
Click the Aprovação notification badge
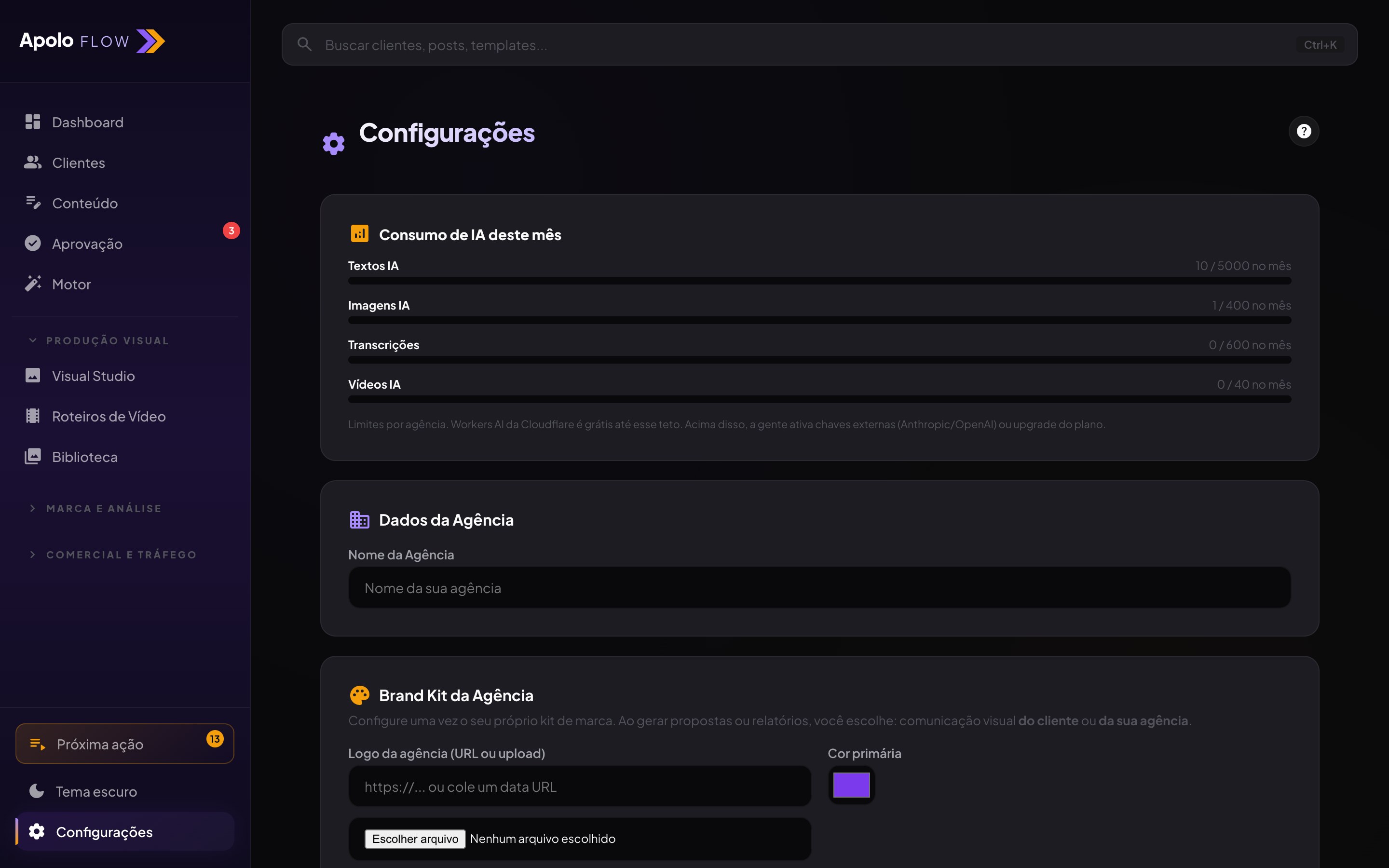click(x=231, y=230)
